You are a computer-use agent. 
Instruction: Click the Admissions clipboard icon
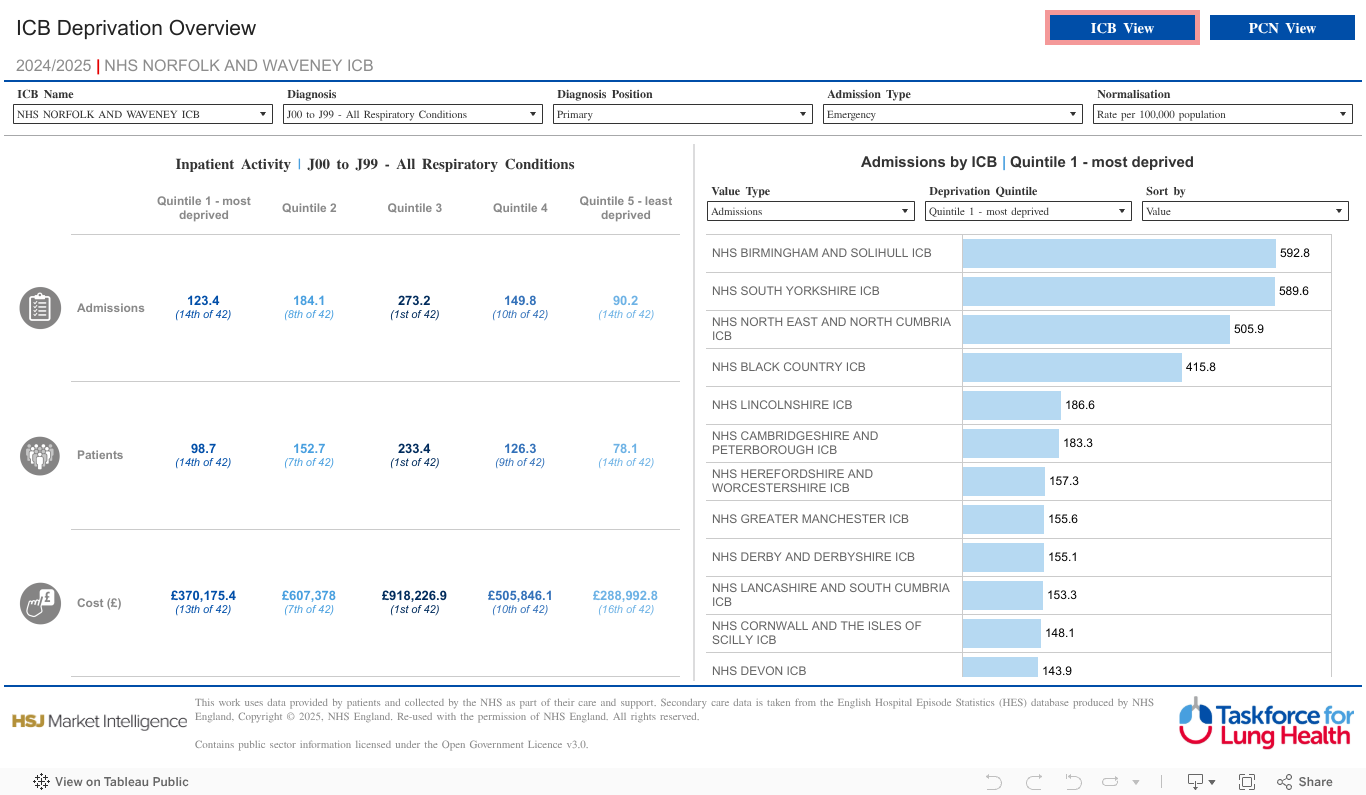(x=40, y=308)
